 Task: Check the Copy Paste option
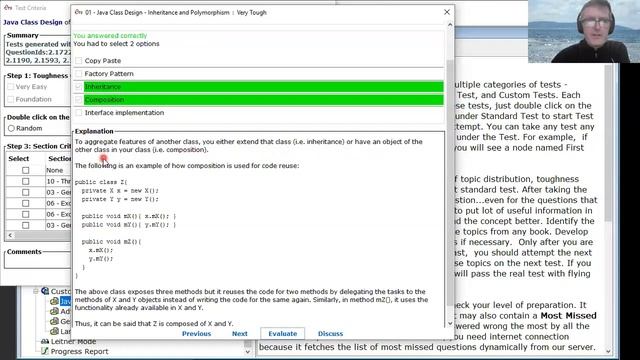coord(78,60)
